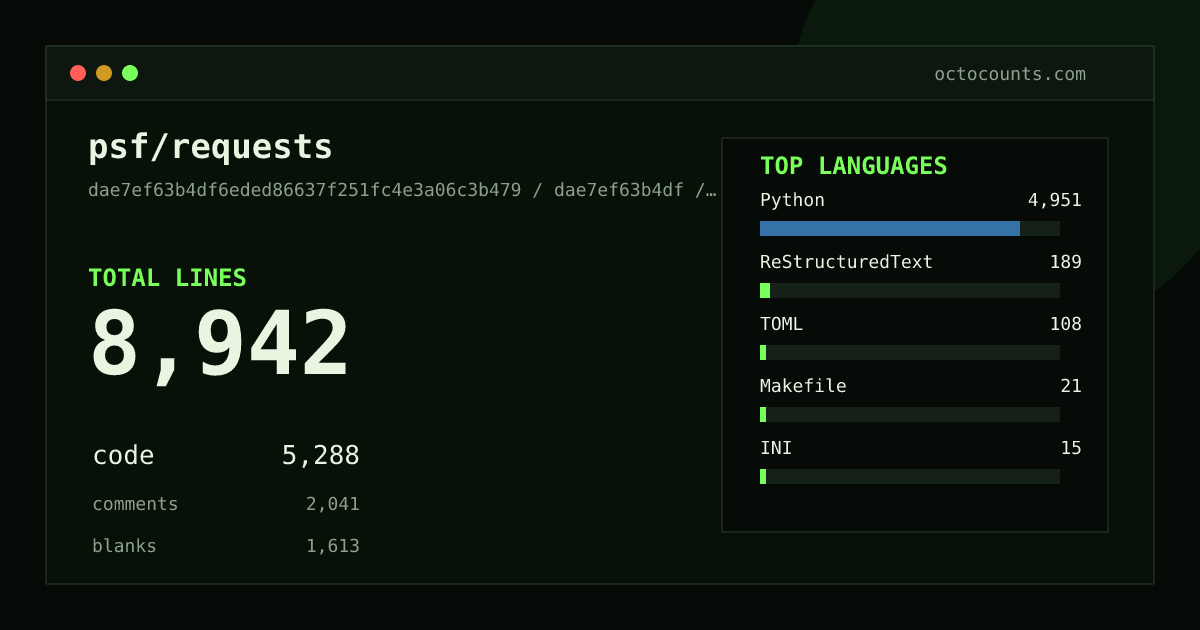Viewport: 1200px width, 630px height.
Task: Click the code row label
Action: 123,456
